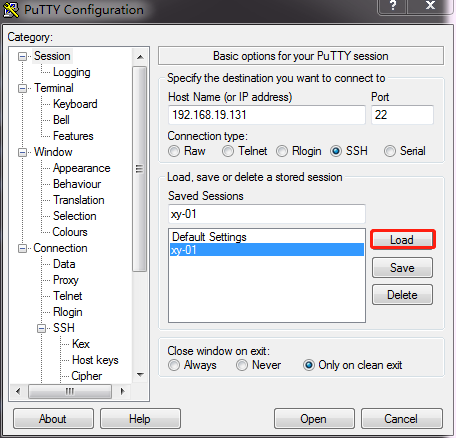Open the Connection category
The width and height of the screenshot is (456, 438).
pyautogui.click(x=60, y=248)
